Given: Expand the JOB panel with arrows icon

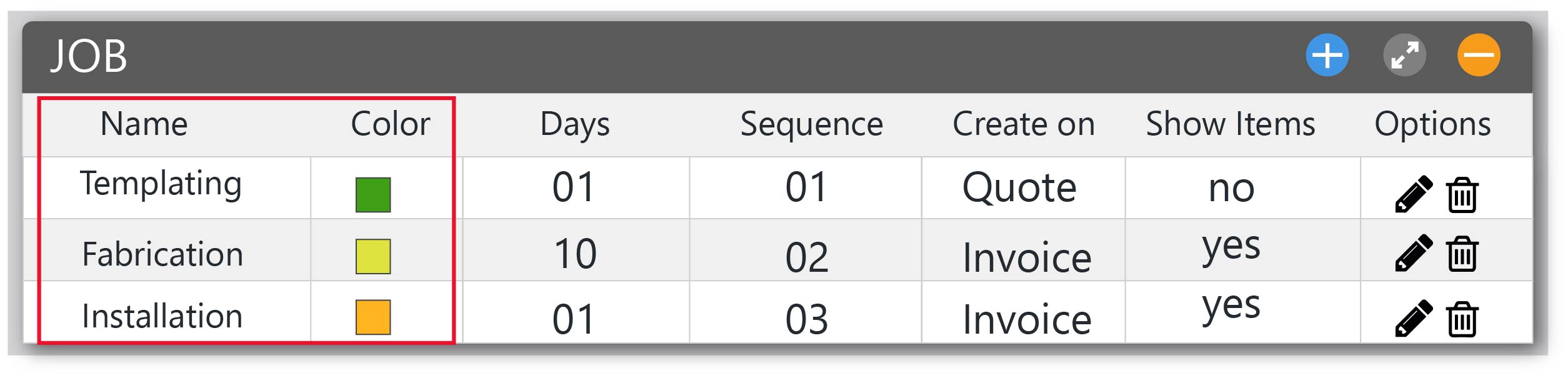Looking at the screenshot, I should pos(1404,56).
